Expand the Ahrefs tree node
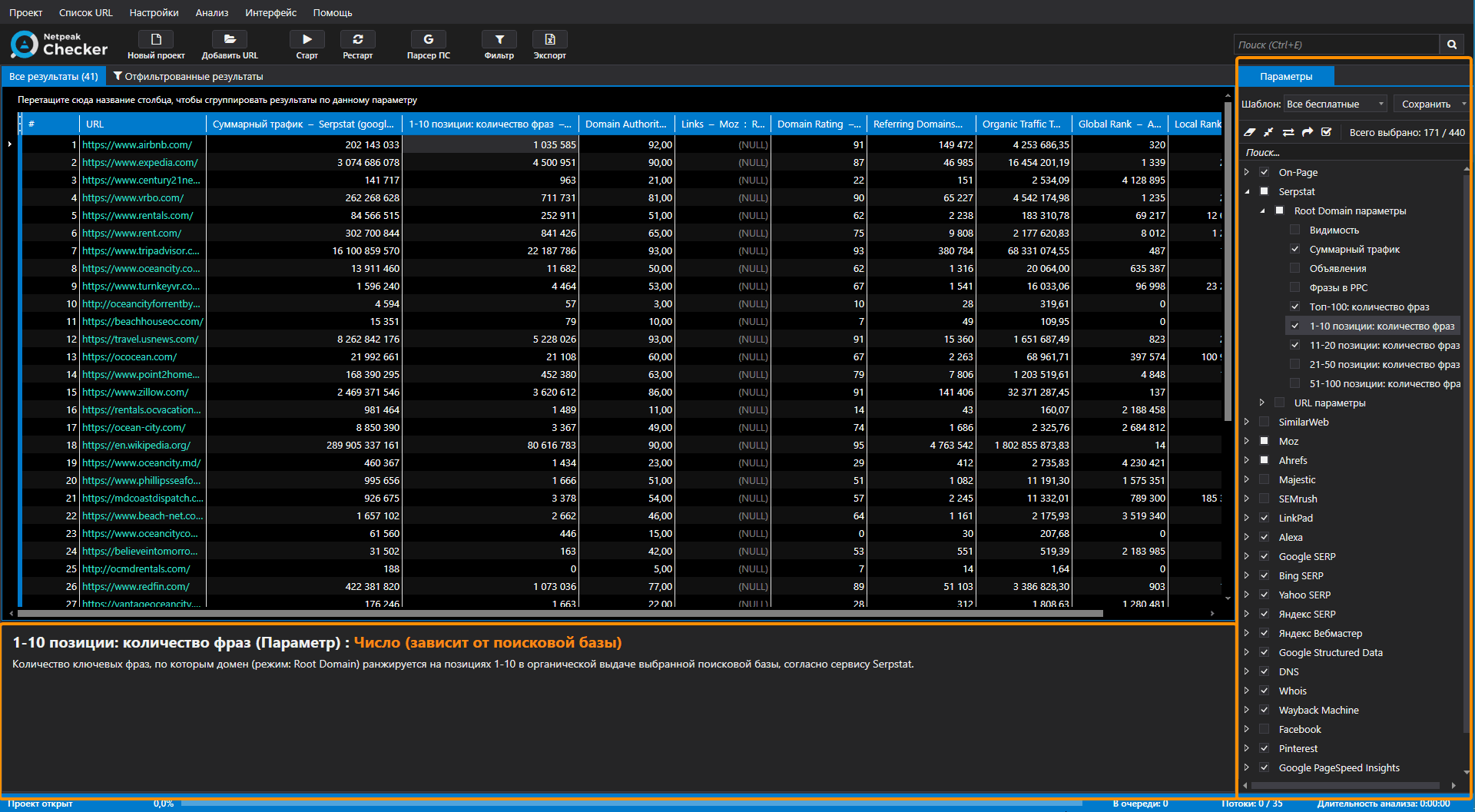1475x812 pixels. pos(1247,460)
